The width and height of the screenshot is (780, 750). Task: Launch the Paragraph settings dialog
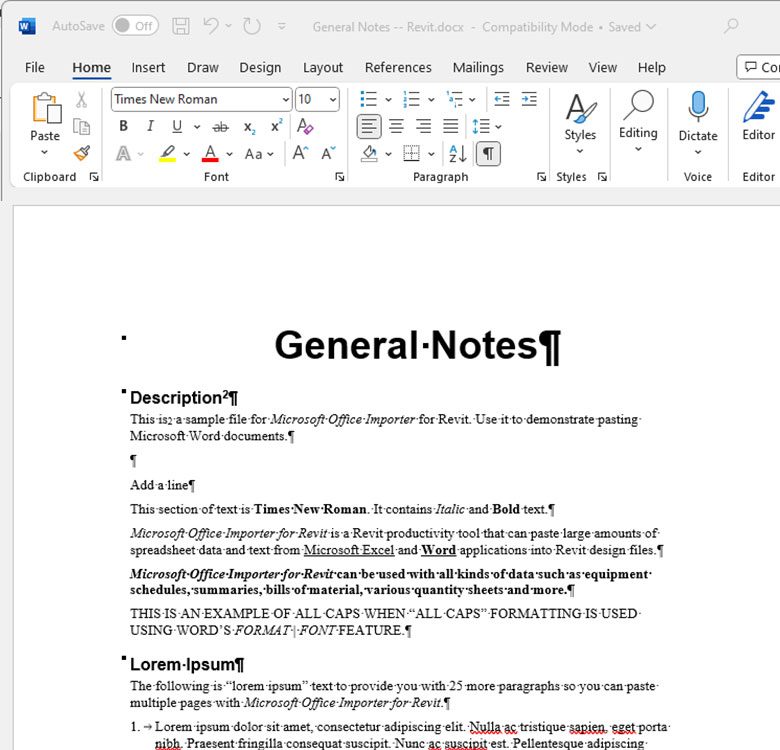point(542,177)
